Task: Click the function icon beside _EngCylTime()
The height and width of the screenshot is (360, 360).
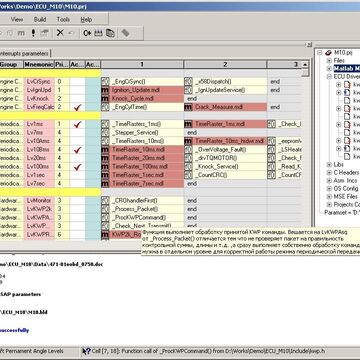Action: click(x=105, y=107)
